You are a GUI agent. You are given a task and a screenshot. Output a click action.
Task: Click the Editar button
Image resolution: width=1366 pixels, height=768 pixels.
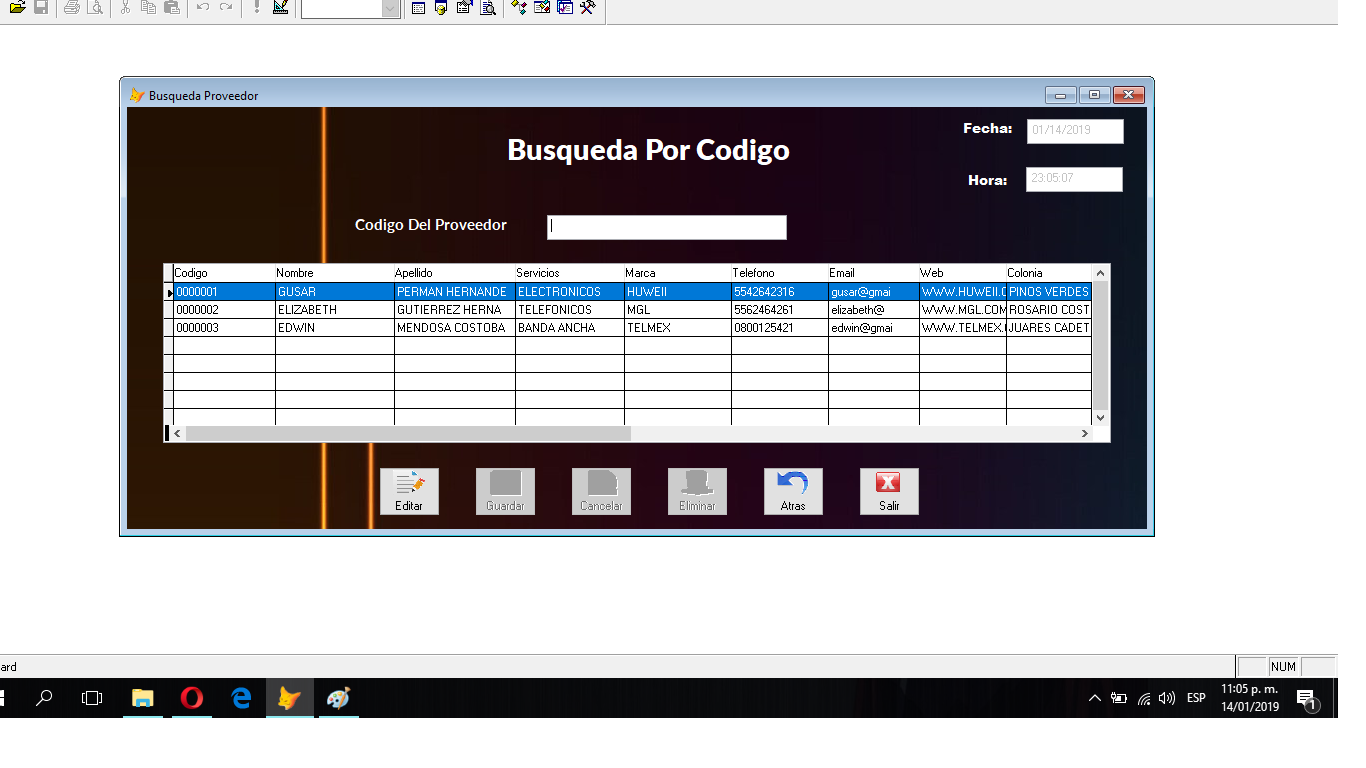coord(409,492)
